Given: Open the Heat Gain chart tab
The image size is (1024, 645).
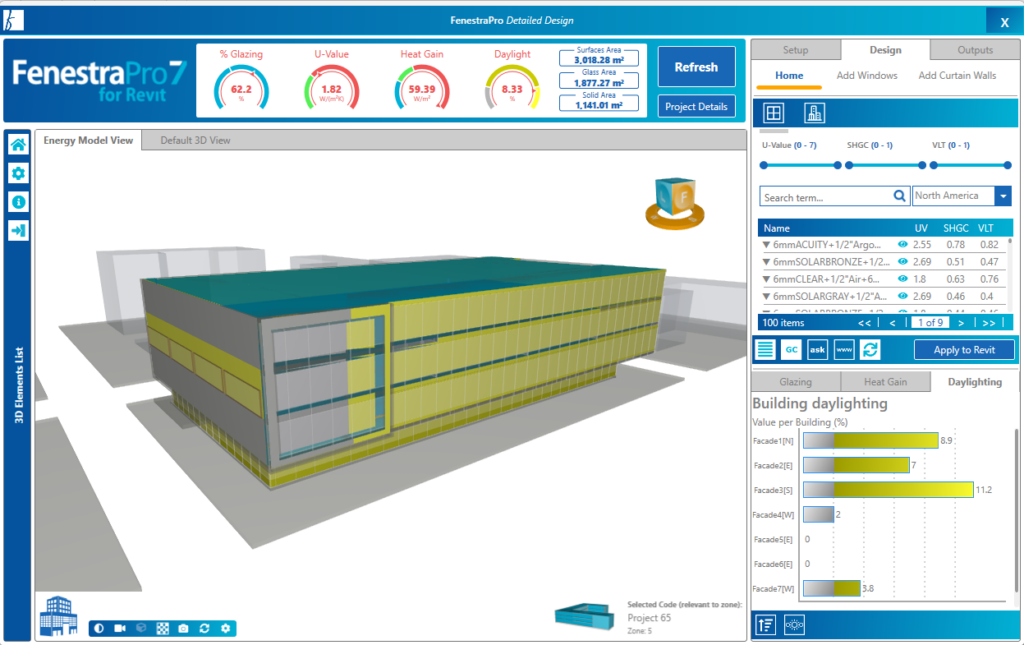Looking at the screenshot, I should tap(885, 382).
